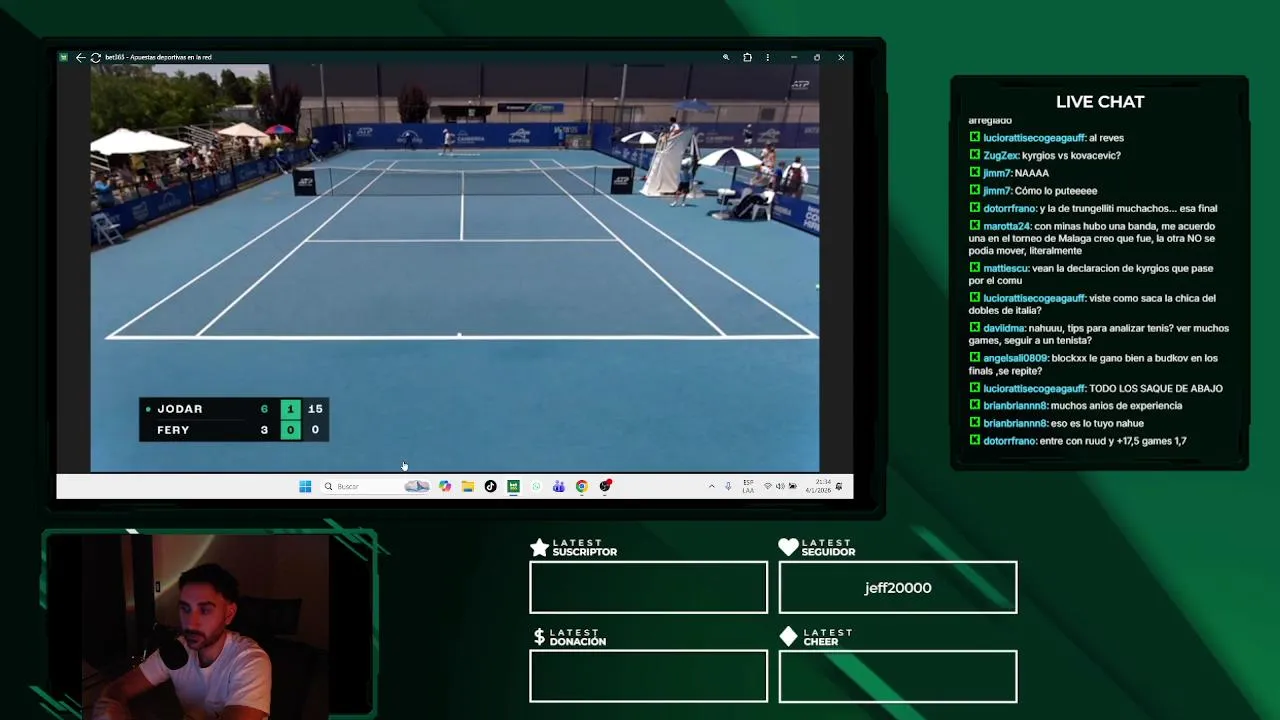Reload the bet365 page
The height and width of the screenshot is (720, 1280).
click(95, 57)
